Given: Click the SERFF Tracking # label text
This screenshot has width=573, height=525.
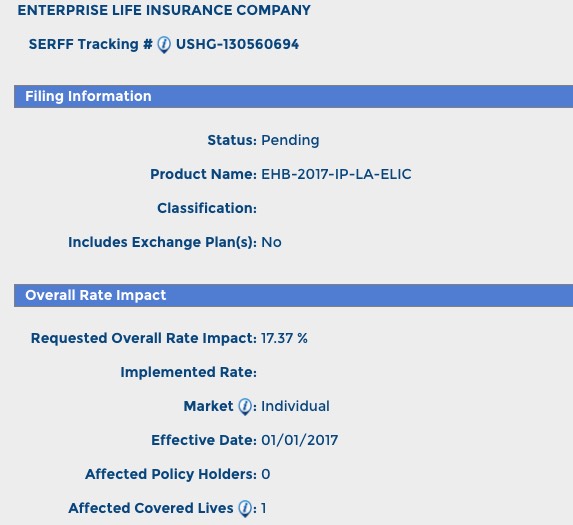Looking at the screenshot, I should 91,44.
